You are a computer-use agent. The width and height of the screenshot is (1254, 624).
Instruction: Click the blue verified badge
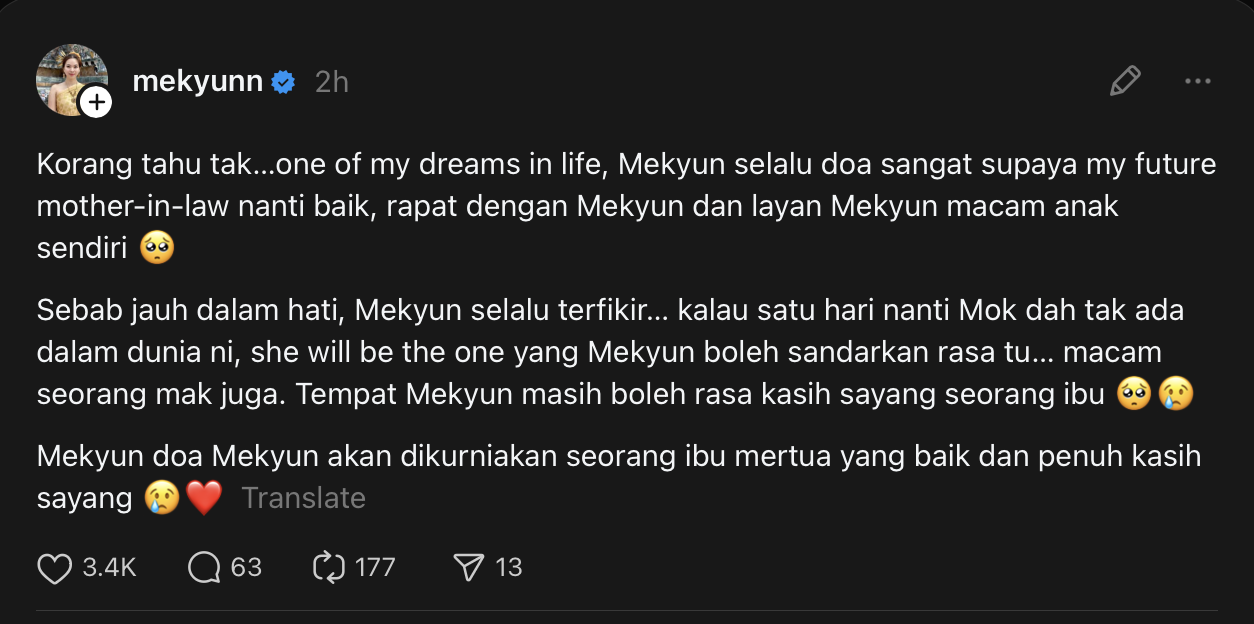[283, 82]
